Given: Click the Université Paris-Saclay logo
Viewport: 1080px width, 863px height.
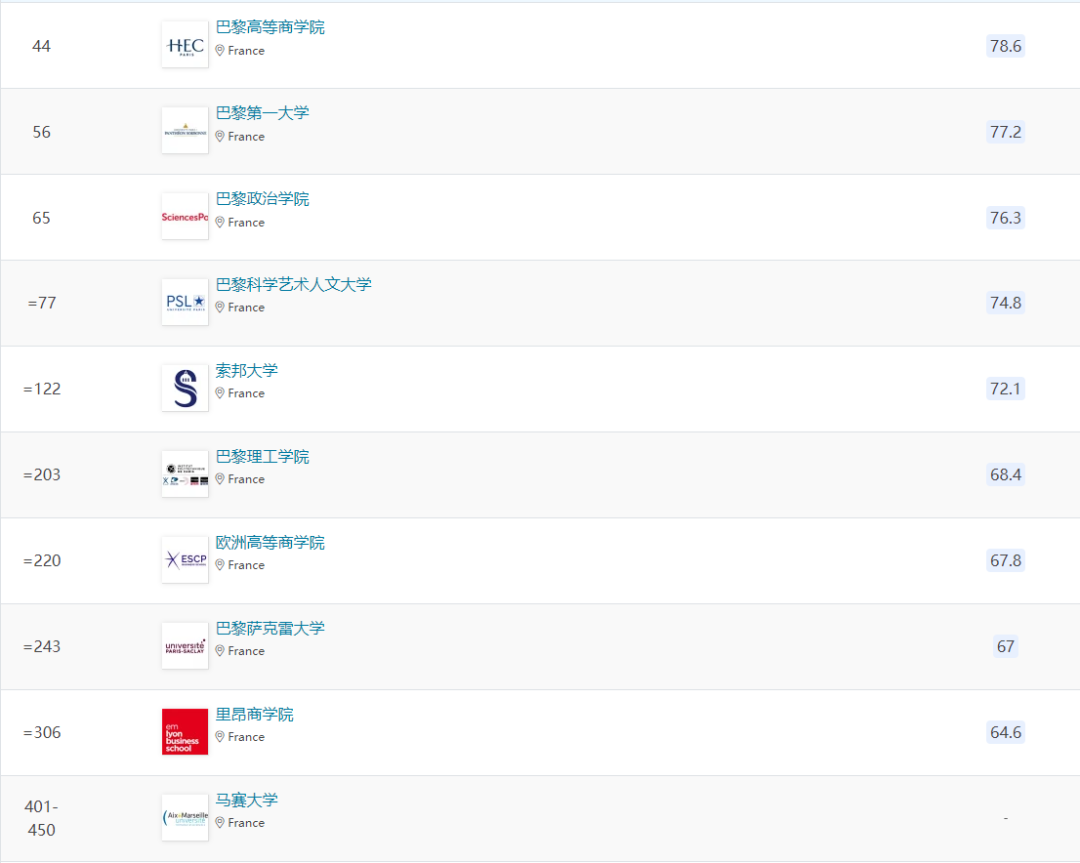Looking at the screenshot, I should 184,645.
